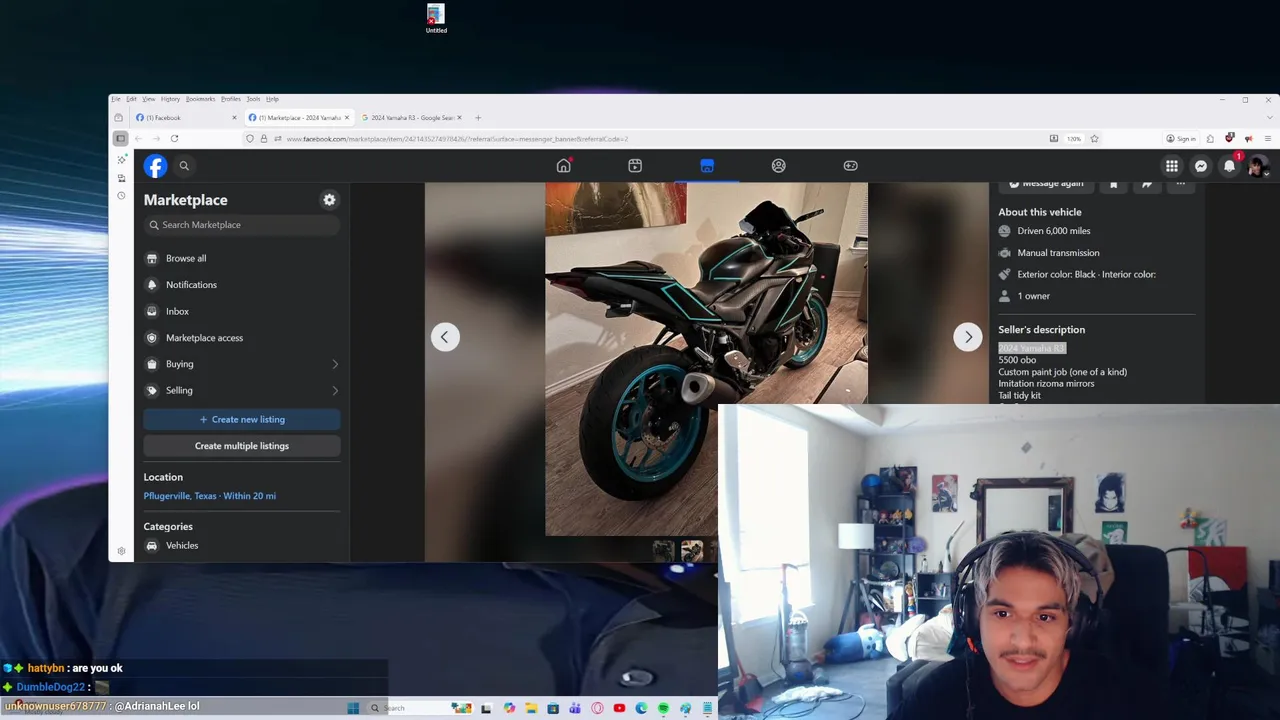The image size is (1280, 720).
Task: Open the View menu
Action: pyautogui.click(x=148, y=99)
